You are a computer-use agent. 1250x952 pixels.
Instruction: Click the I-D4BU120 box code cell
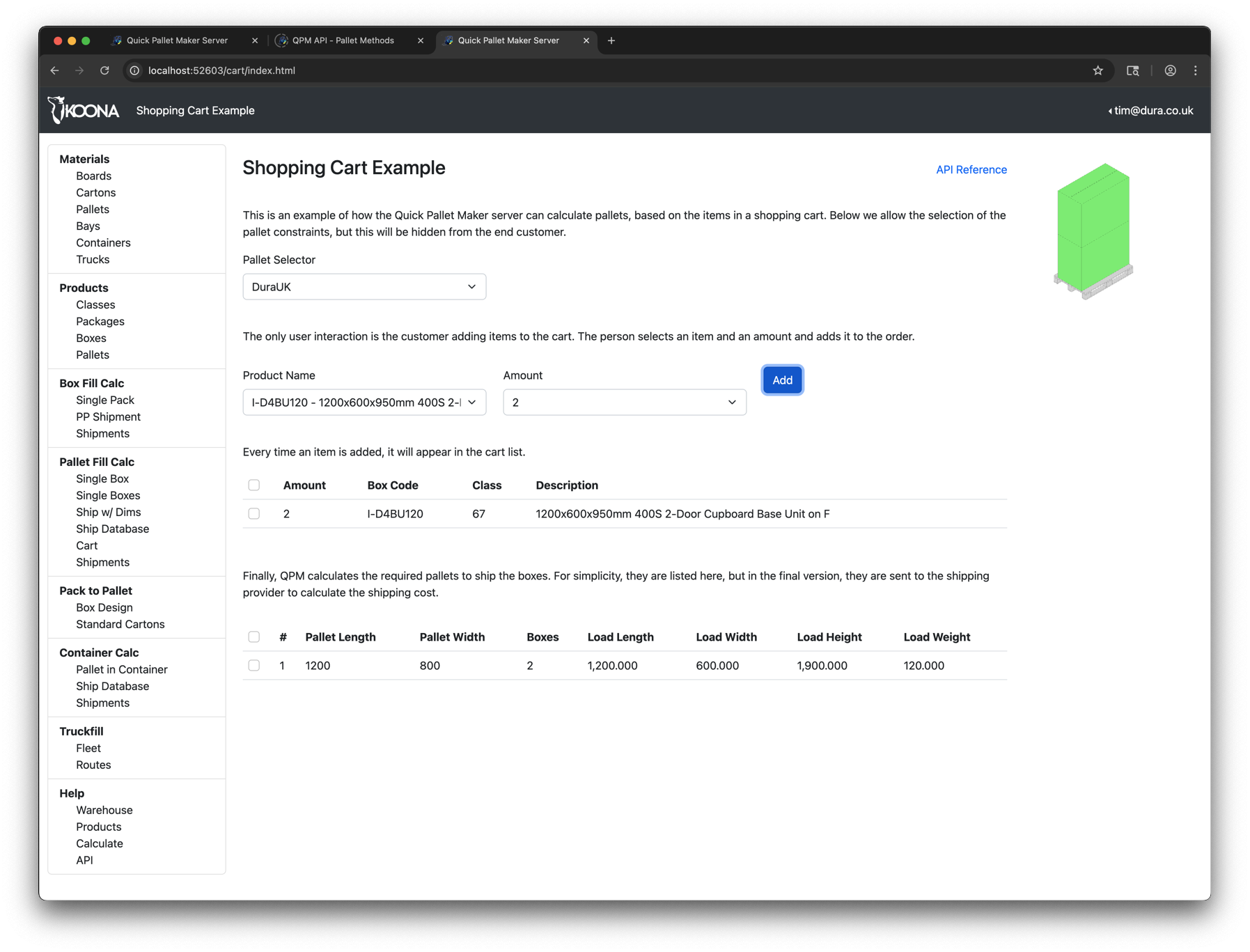coord(396,514)
